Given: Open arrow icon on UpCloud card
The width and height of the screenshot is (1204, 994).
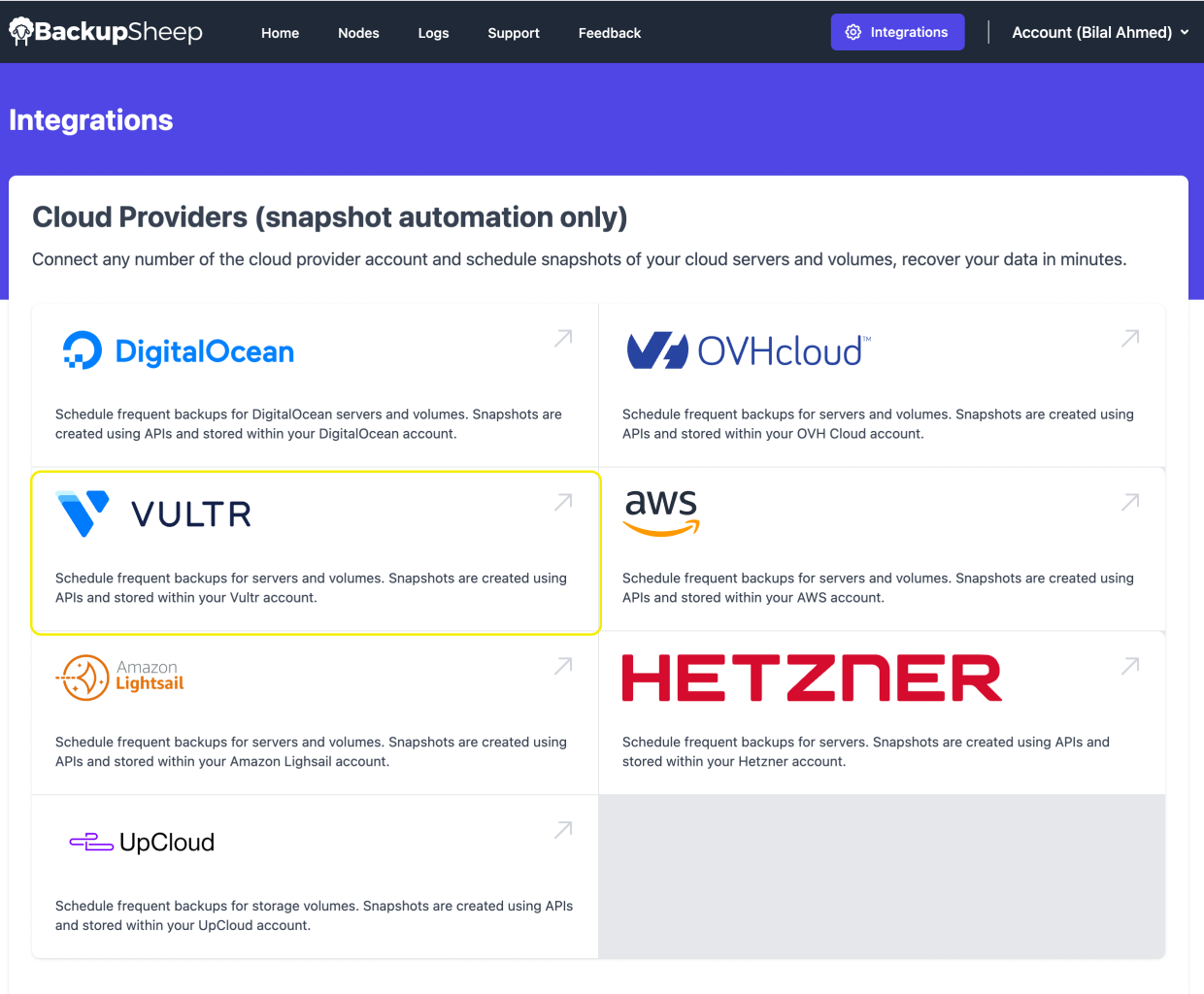Looking at the screenshot, I should point(563,830).
